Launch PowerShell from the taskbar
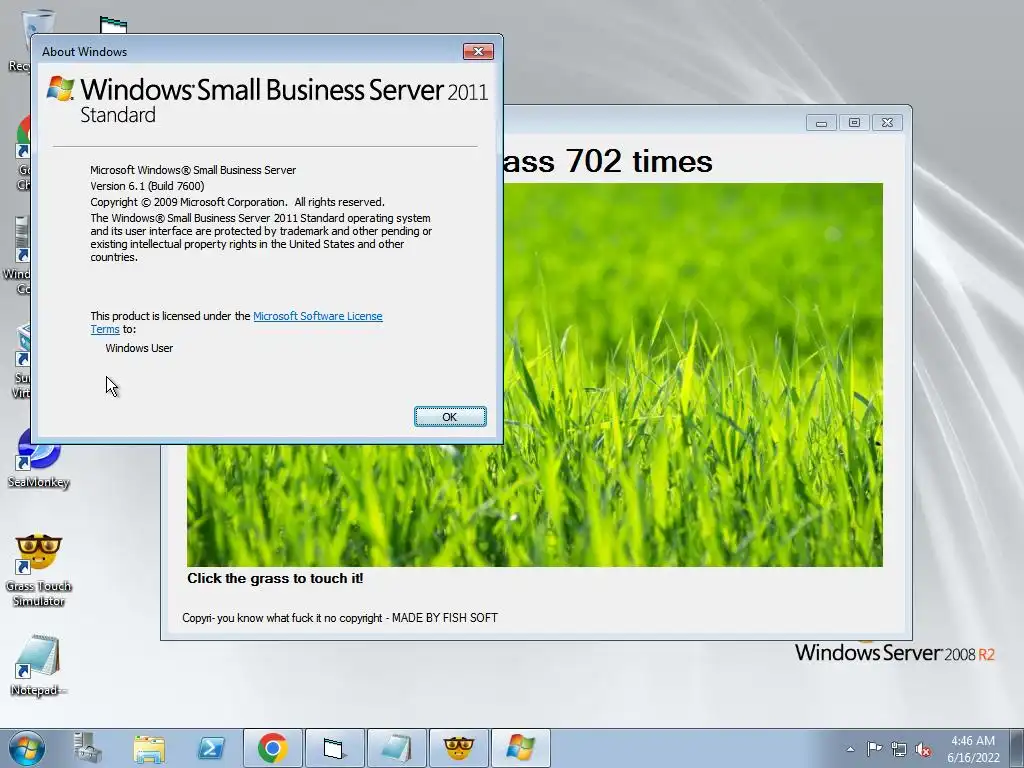Screen dimensions: 1024x768 point(211,748)
